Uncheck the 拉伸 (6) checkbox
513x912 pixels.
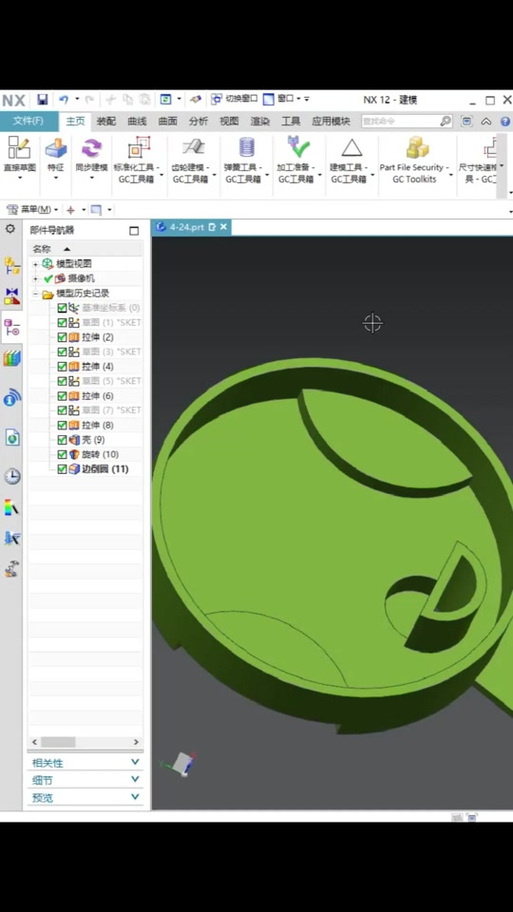point(62,396)
